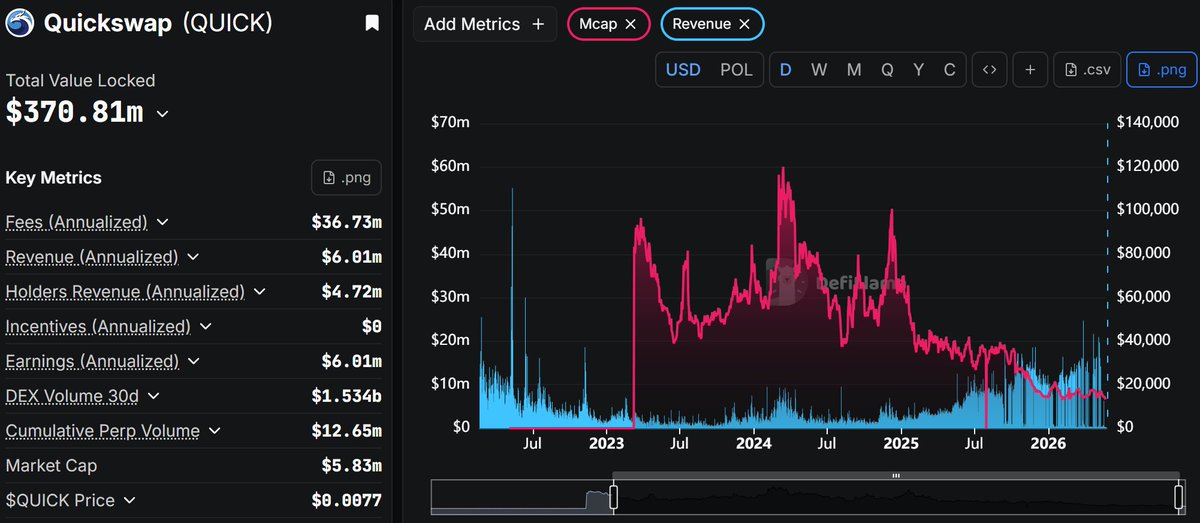Expand Fees (Annualized) details
The width and height of the screenshot is (1200, 523).
(x=162, y=222)
